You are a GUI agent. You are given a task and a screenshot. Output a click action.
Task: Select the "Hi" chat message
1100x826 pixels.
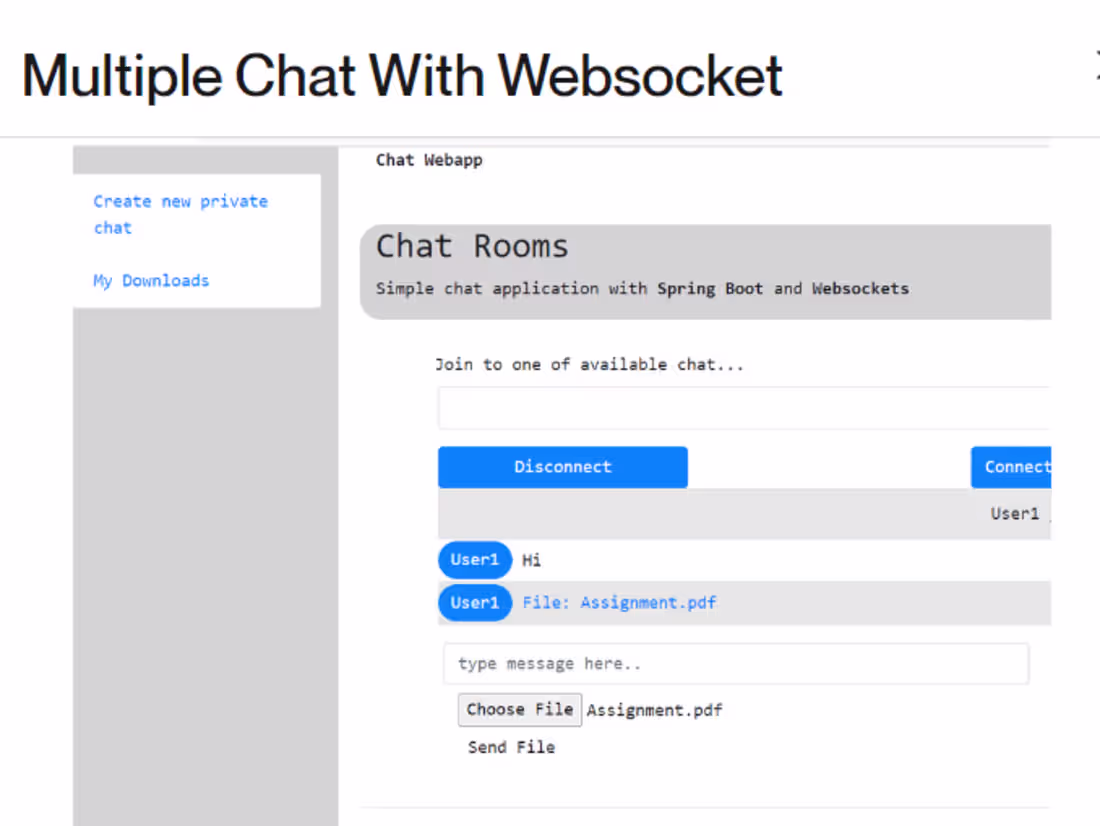(x=531, y=560)
